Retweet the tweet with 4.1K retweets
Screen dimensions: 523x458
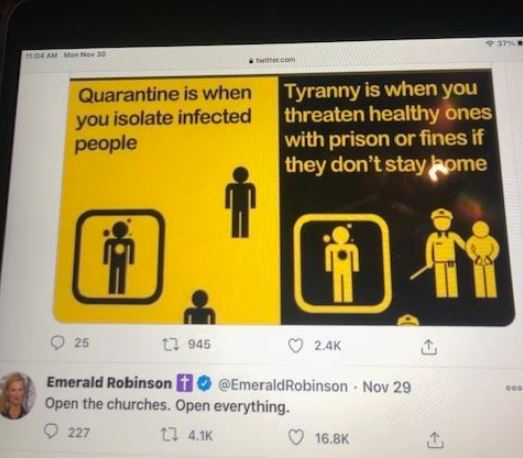coord(167,434)
